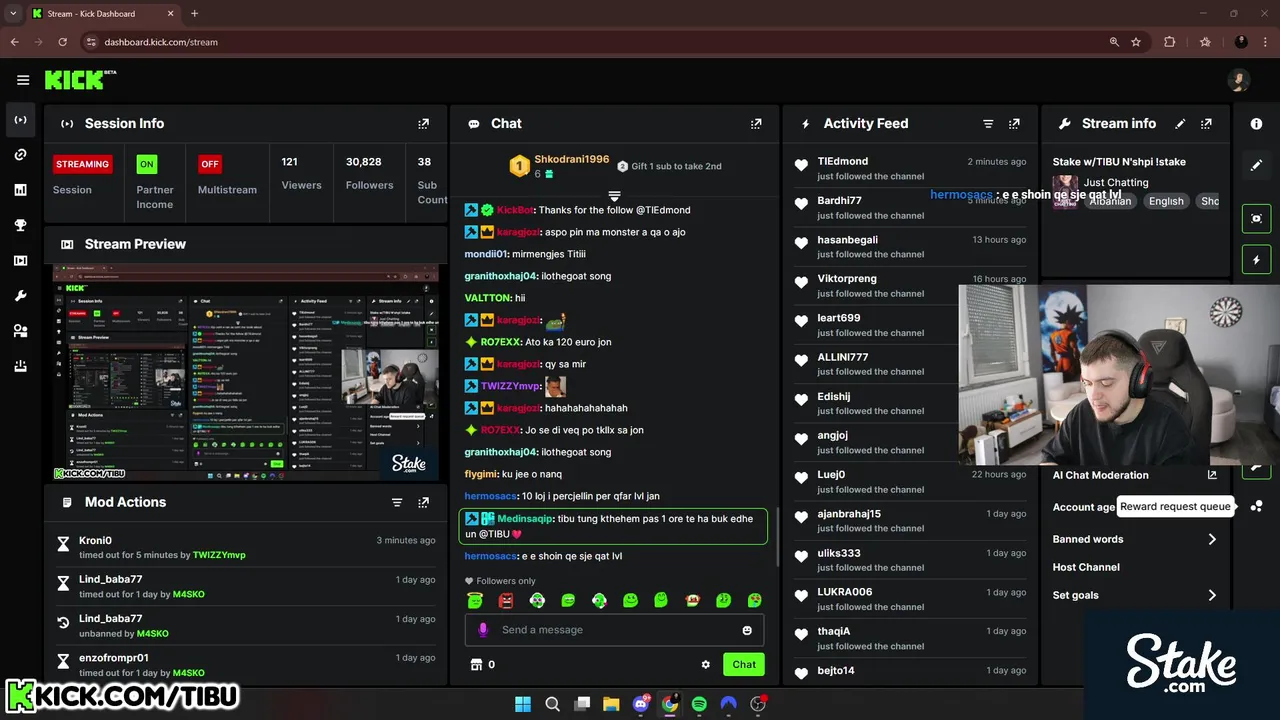Screen dimensions: 1280x720
Task: Open the Mod Actions filter menu
Action: tap(397, 502)
